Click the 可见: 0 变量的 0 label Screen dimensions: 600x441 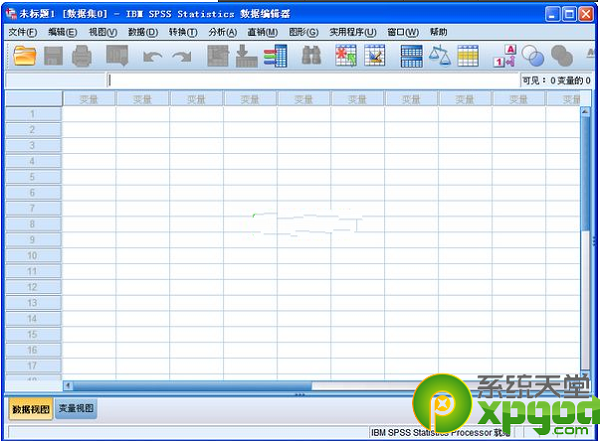point(556,80)
